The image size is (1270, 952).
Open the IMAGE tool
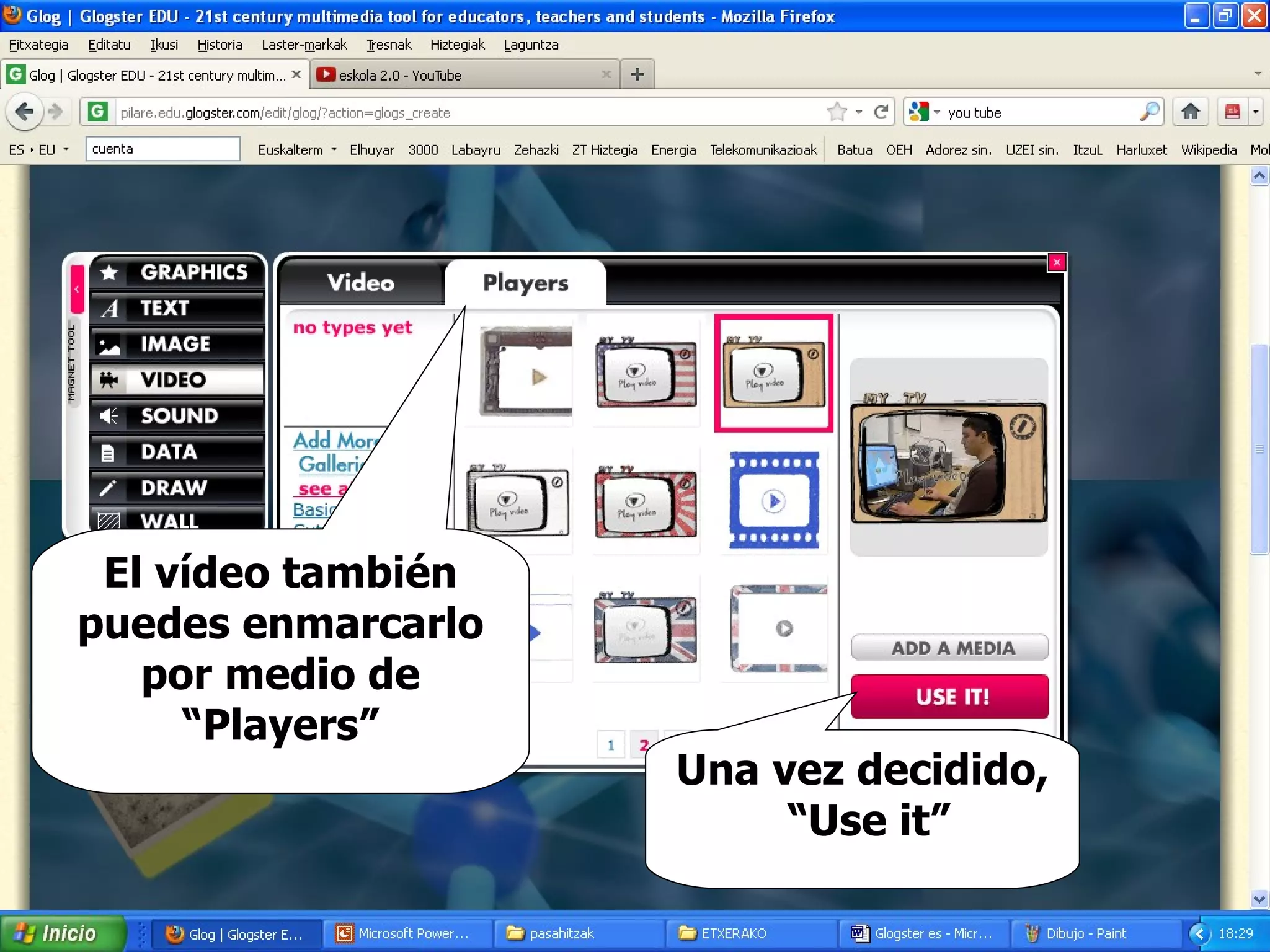pyautogui.click(x=177, y=344)
